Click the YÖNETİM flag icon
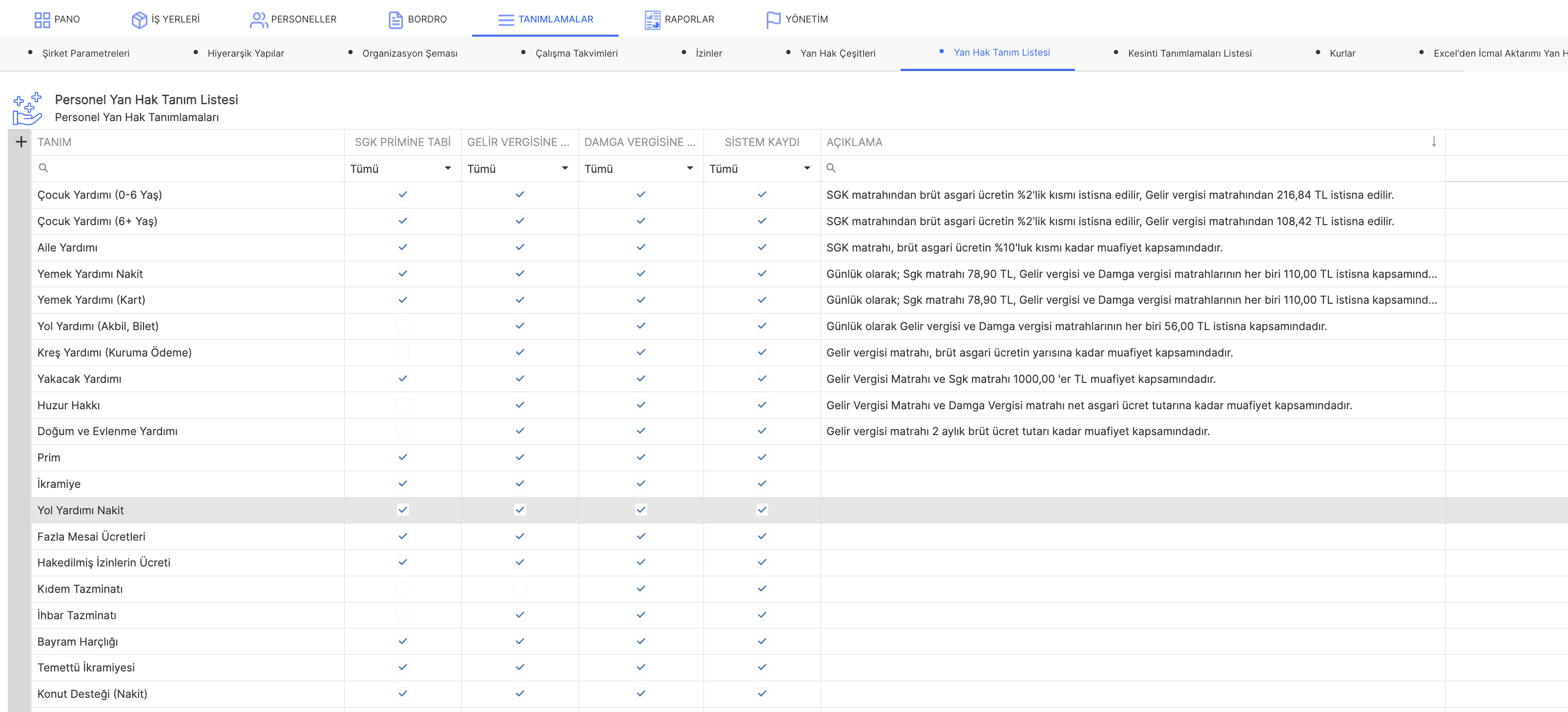Viewport: 1568px width, 712px height. [x=773, y=20]
